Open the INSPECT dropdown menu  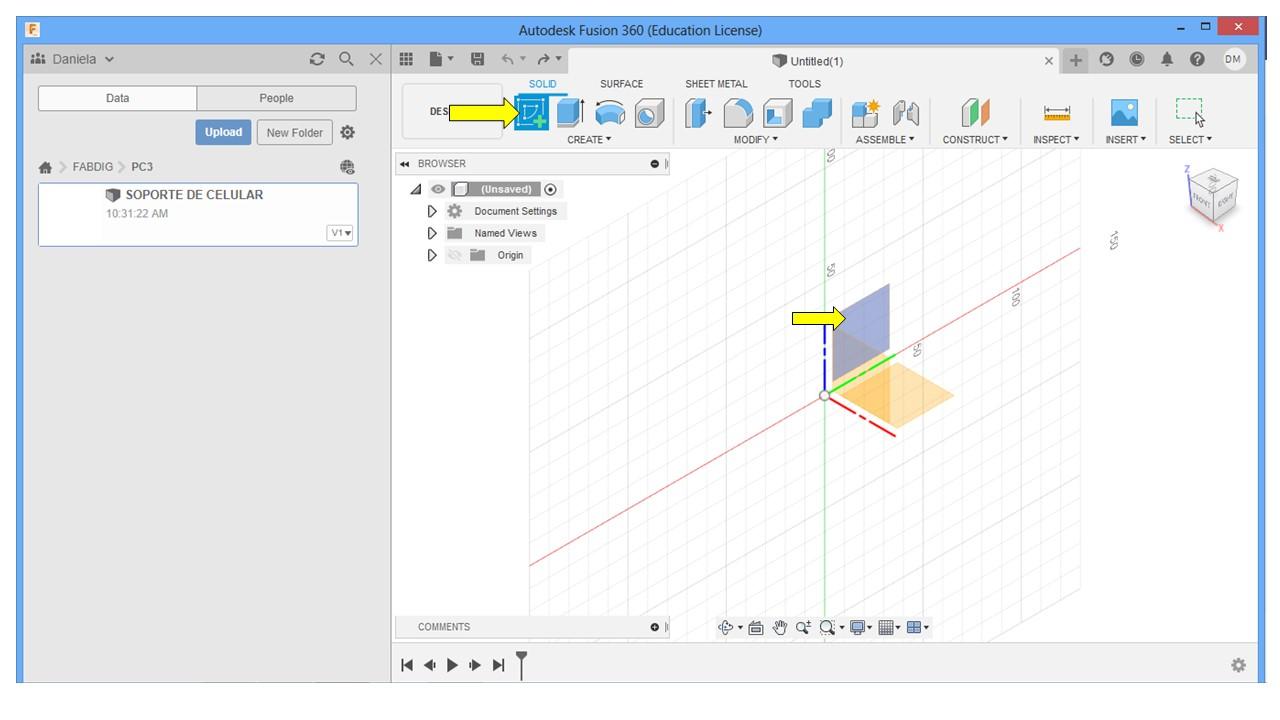tap(1056, 140)
